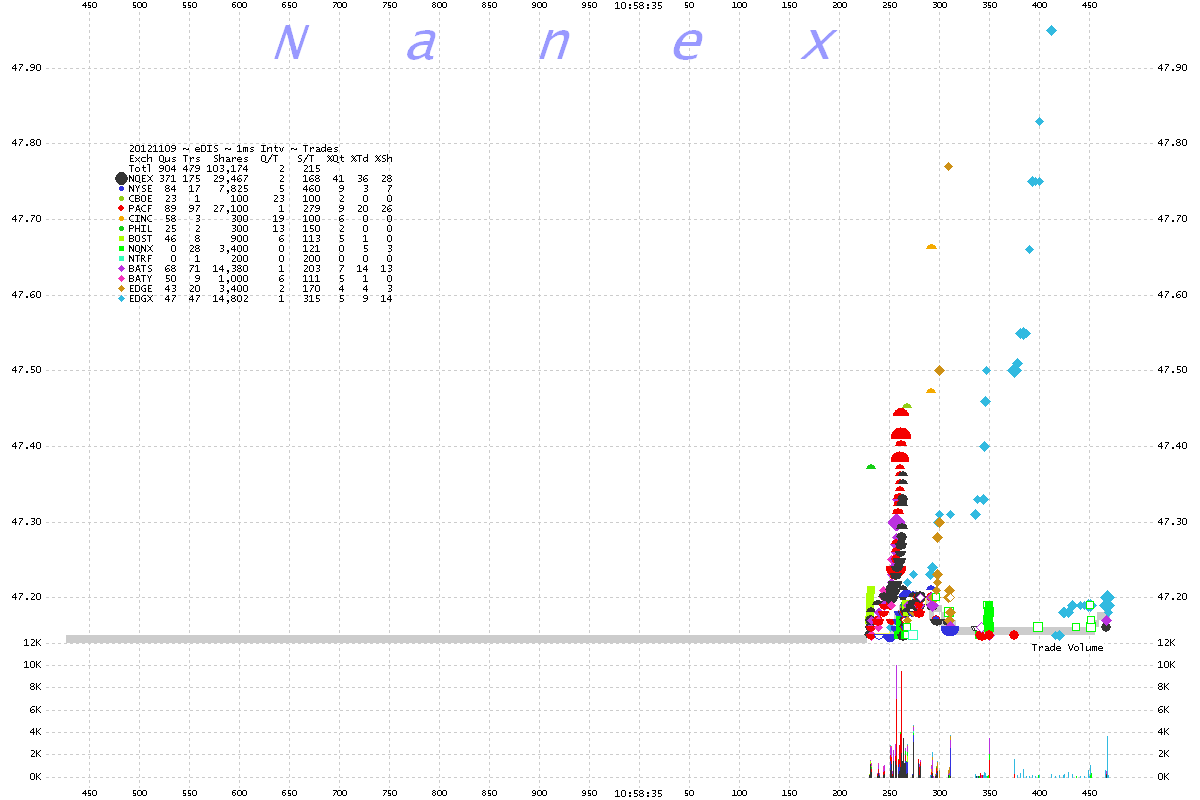Click the '10:58:35' timestamp on top axis
The image size is (1200, 800).
click(638, 5)
